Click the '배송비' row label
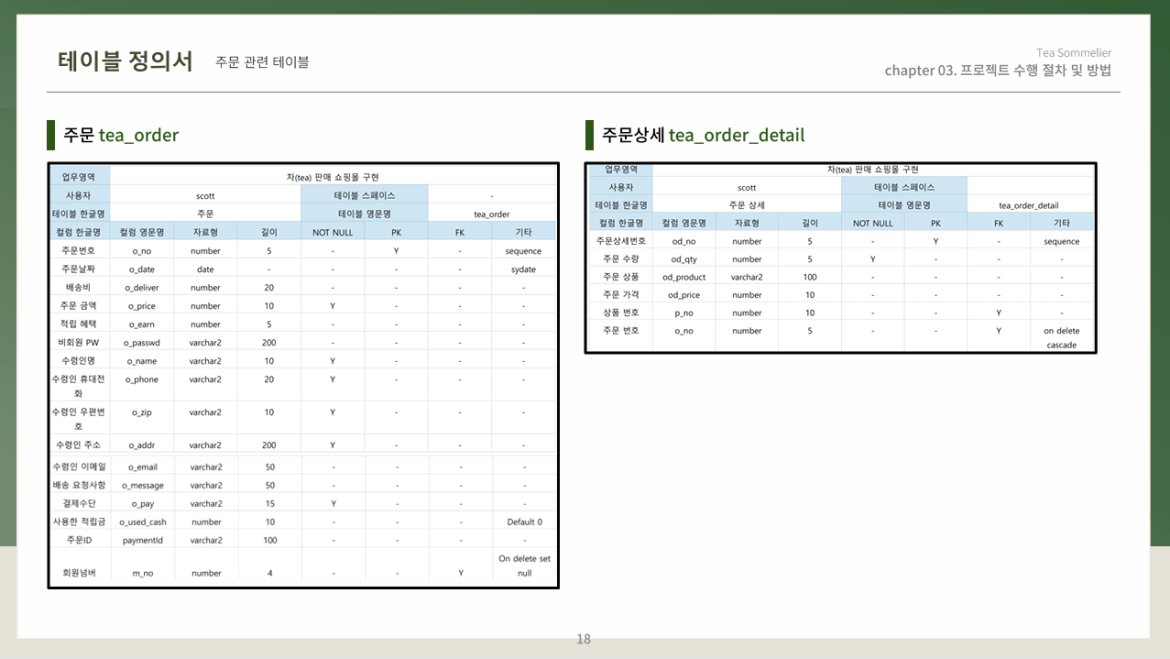The height and width of the screenshot is (659, 1170). coord(78,287)
